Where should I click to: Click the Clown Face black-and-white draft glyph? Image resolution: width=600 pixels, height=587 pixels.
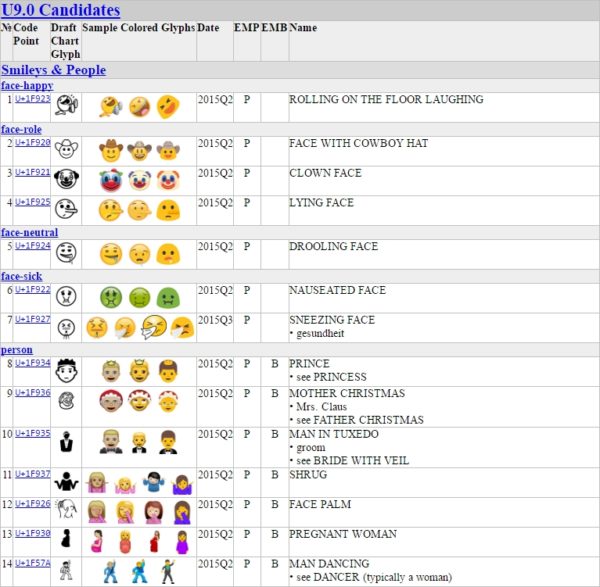[66, 179]
